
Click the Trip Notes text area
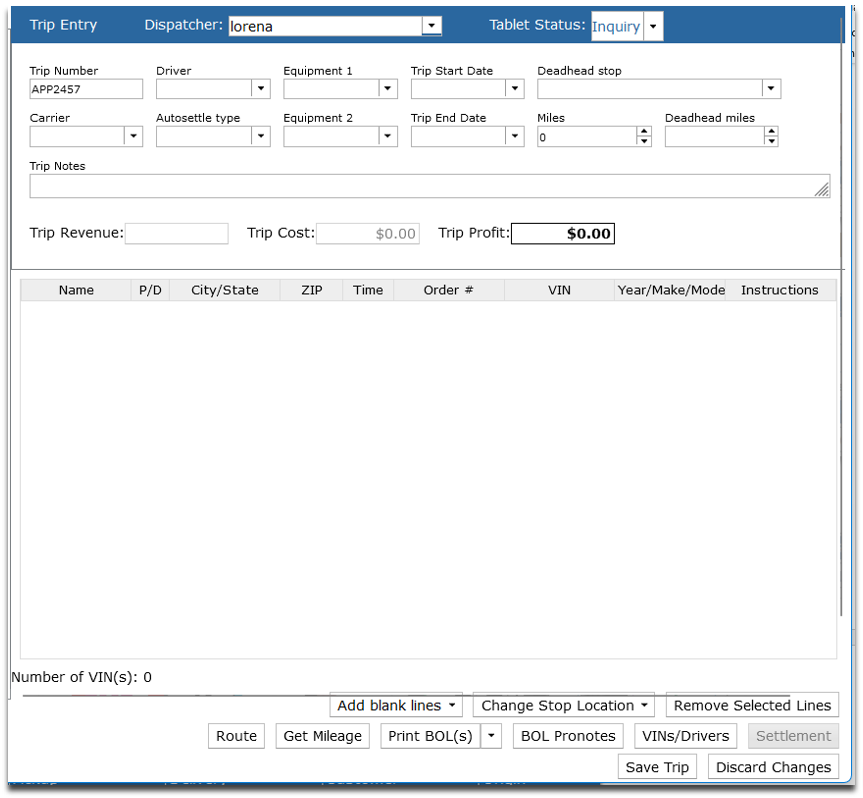tap(429, 186)
